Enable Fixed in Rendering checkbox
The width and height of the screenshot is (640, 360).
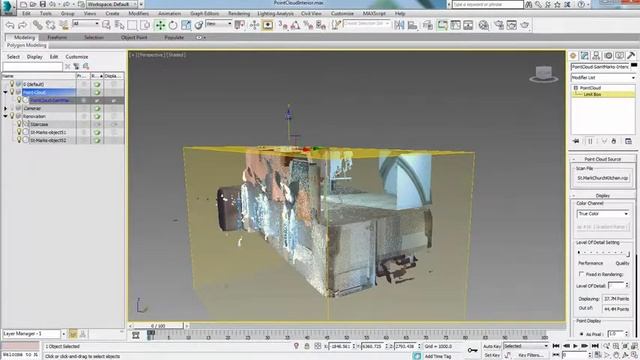tap(581, 274)
